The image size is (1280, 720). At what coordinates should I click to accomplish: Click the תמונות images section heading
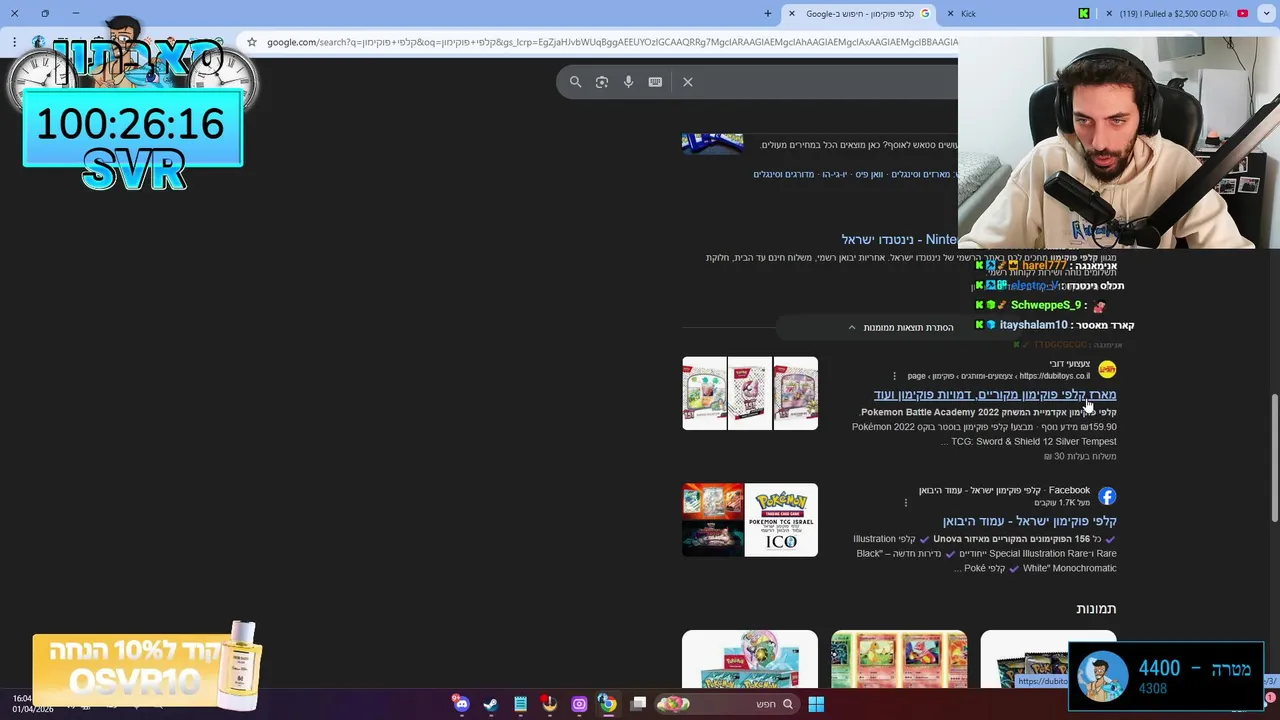1096,609
